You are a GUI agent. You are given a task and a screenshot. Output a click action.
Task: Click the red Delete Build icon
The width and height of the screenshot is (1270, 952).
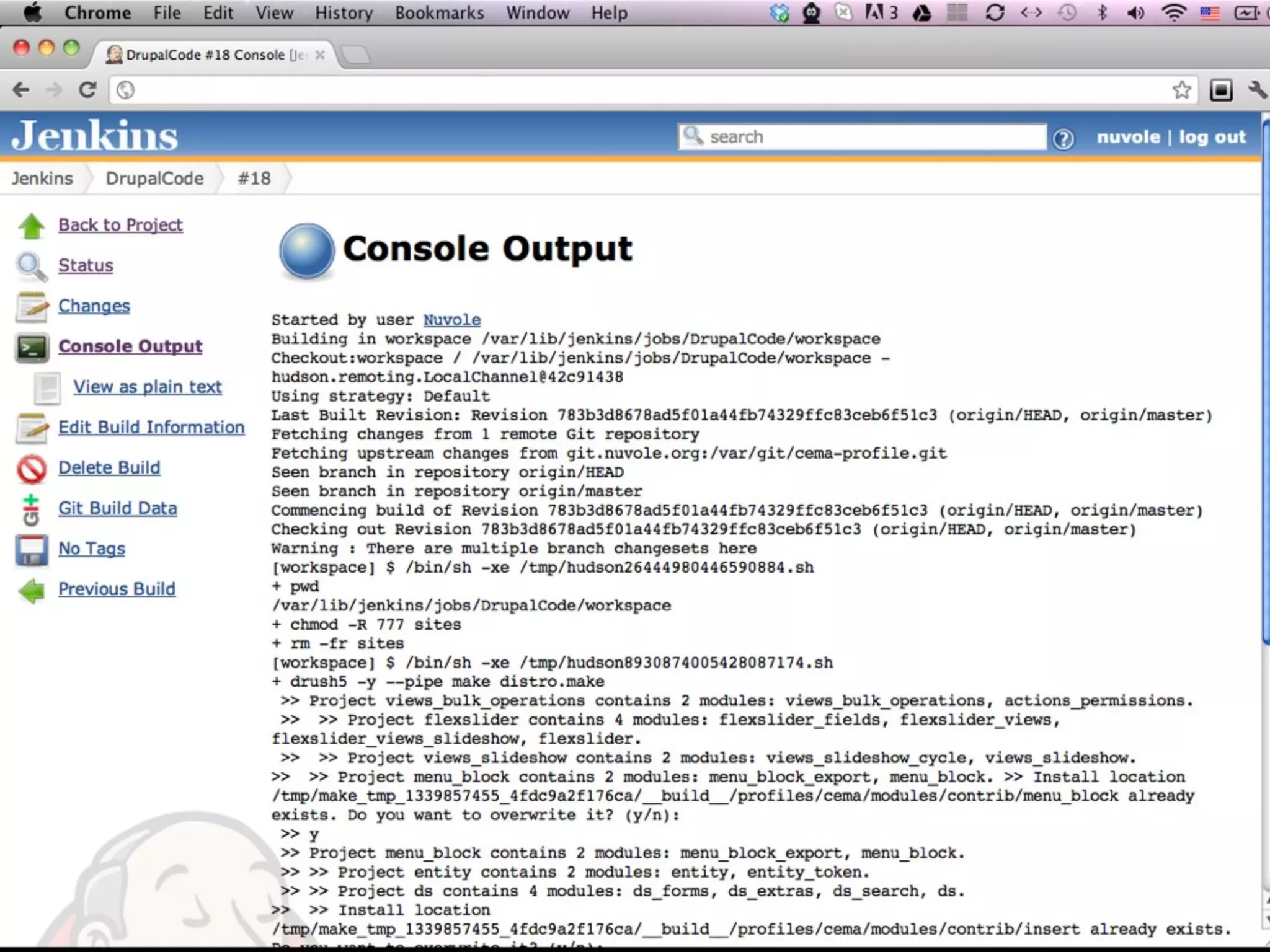click(31, 469)
